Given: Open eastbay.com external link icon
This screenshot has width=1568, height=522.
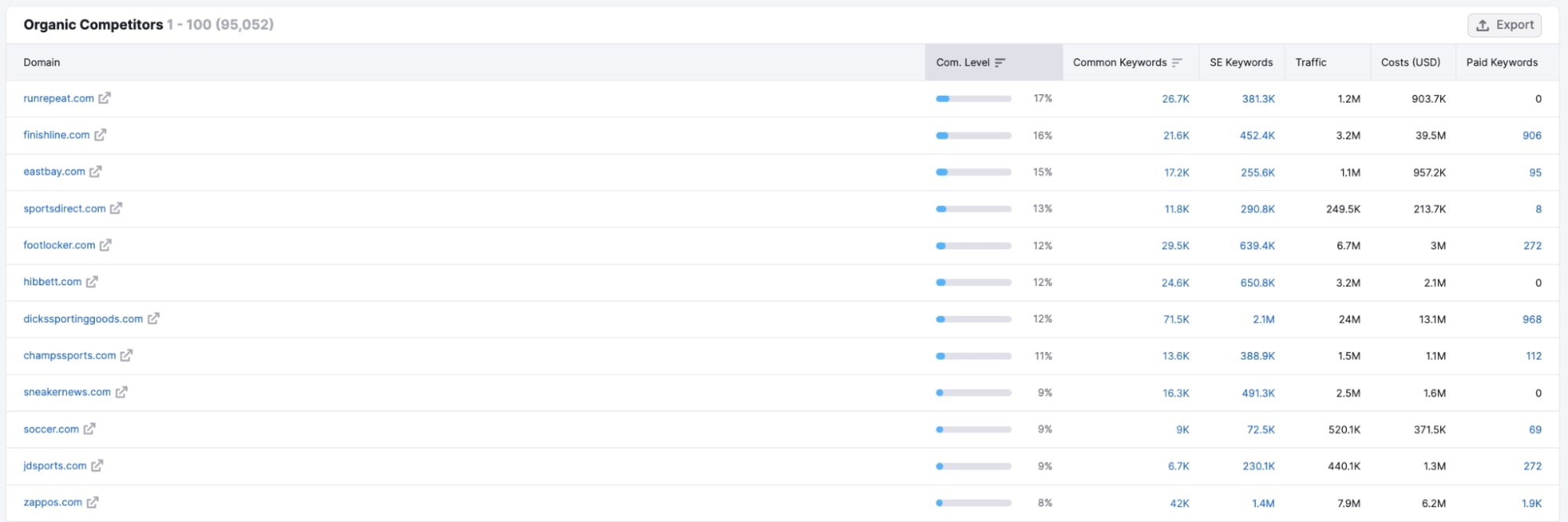Looking at the screenshot, I should [96, 172].
